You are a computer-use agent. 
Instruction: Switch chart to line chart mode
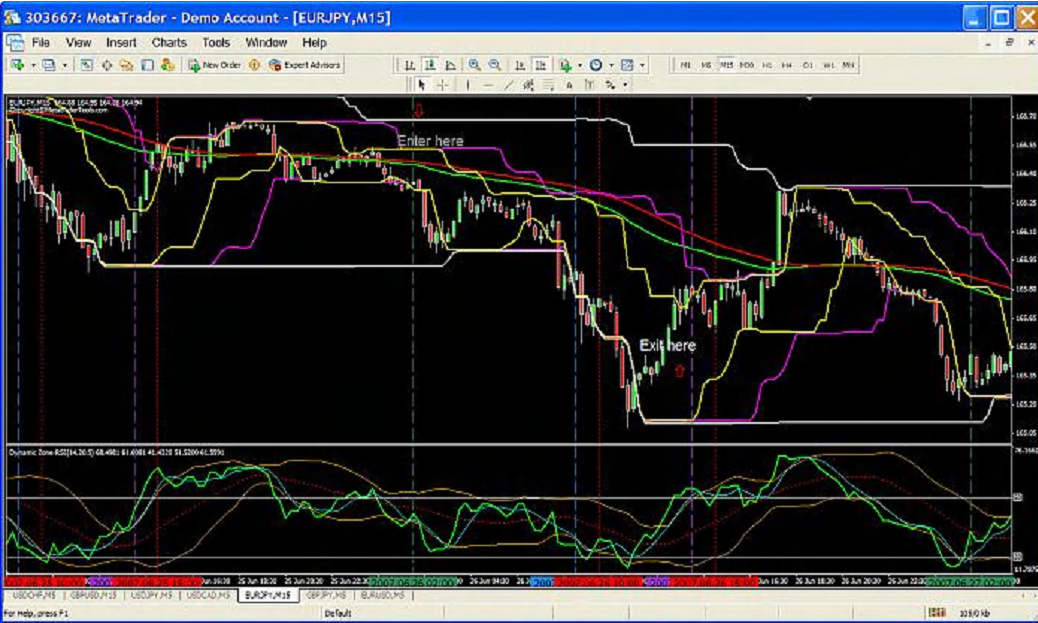pos(451,65)
